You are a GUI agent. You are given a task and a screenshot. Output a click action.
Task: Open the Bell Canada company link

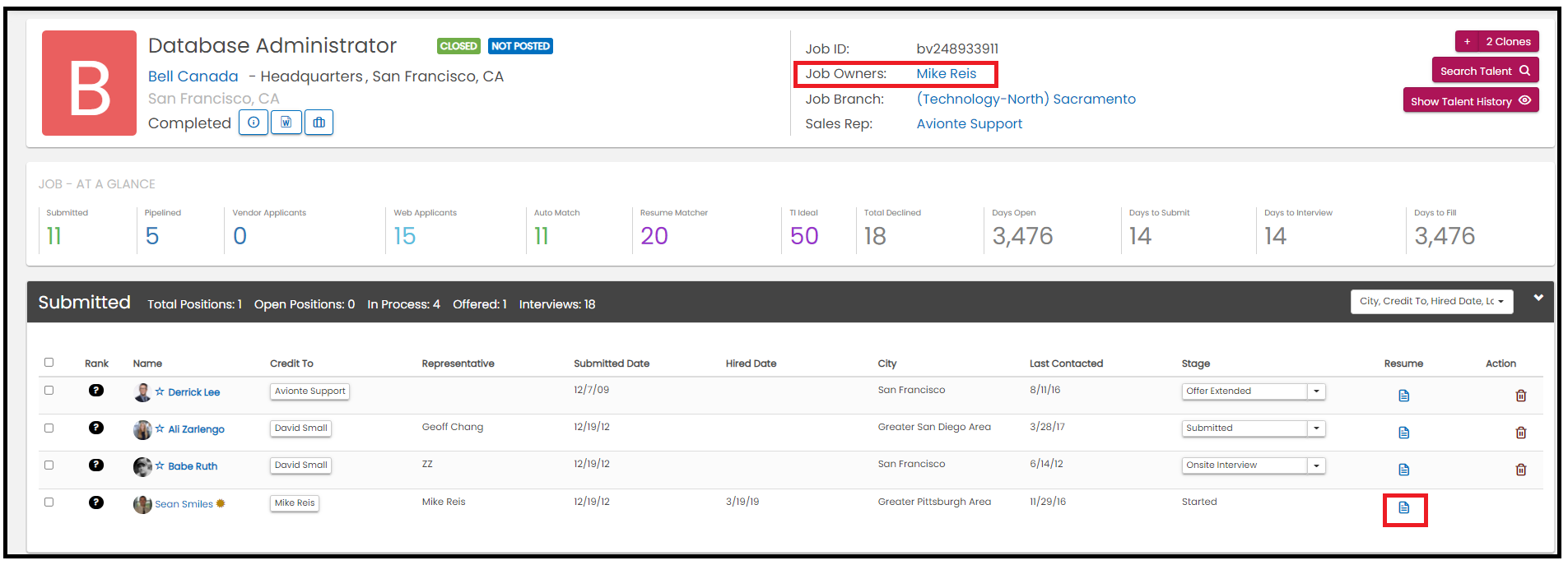(x=193, y=76)
